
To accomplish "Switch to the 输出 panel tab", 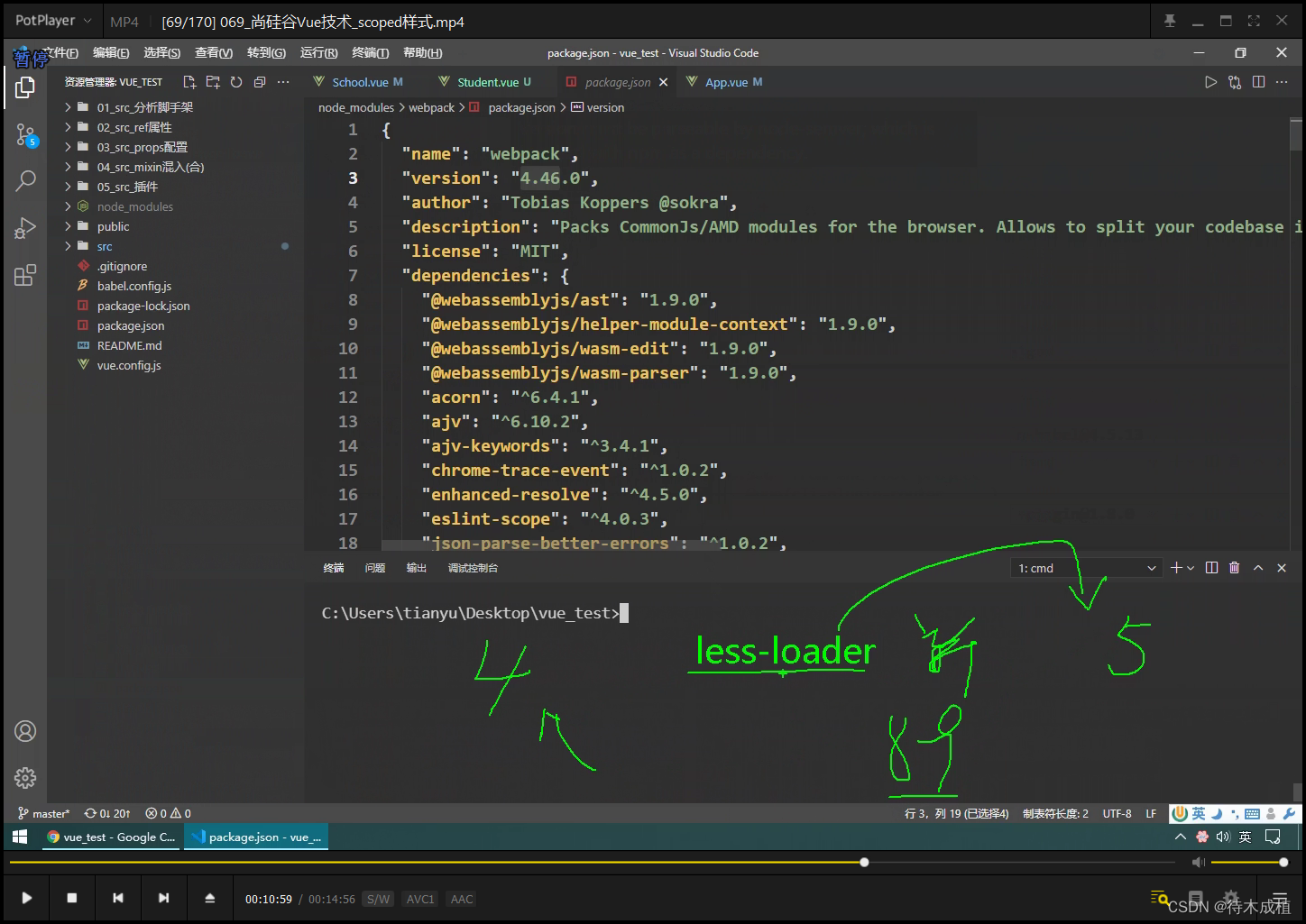I will 417,568.
